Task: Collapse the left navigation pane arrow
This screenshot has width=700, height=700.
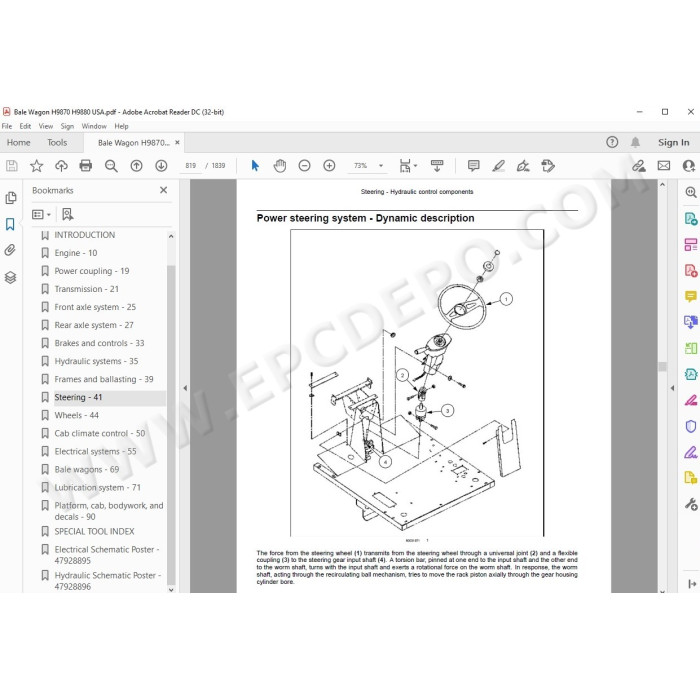Action: pyautogui.click(x=185, y=388)
